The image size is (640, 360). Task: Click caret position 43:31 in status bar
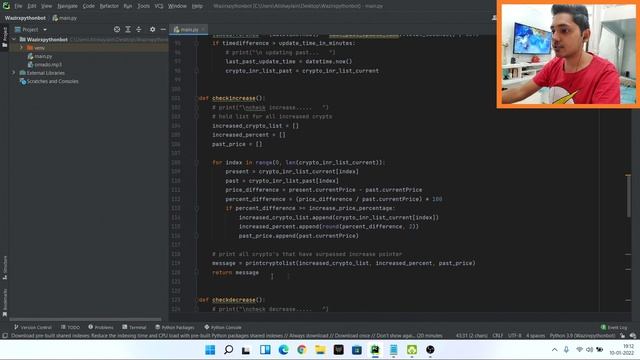[471, 336]
